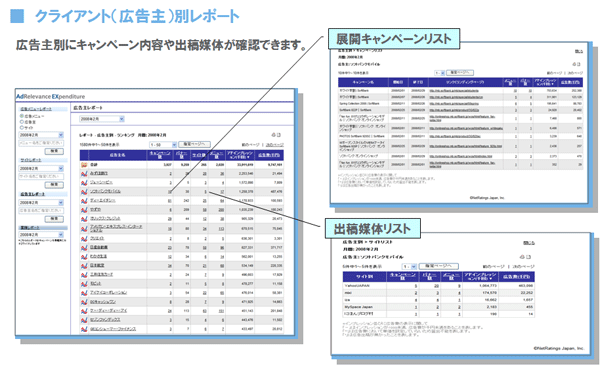
Task: Click mixi row in site list
Action: [x=439, y=293]
